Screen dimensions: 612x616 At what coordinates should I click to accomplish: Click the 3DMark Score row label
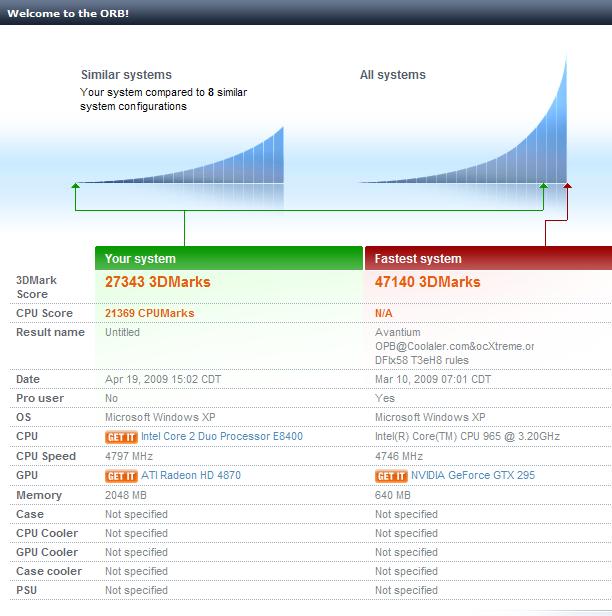[x=36, y=287]
